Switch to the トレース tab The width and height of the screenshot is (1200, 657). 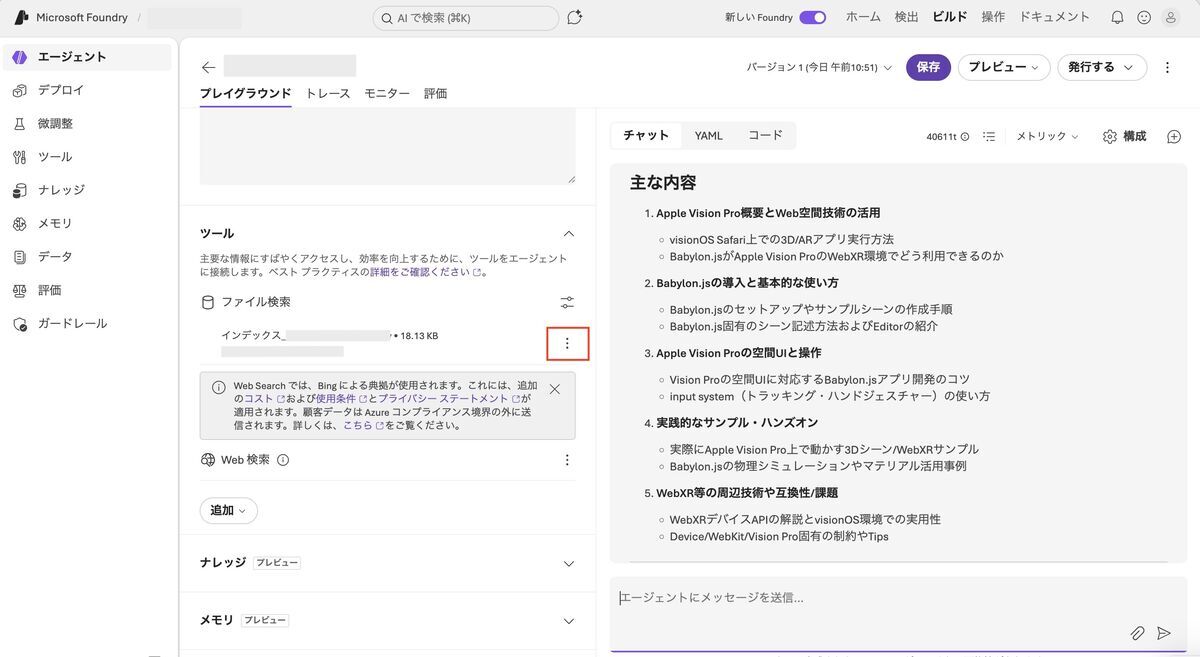pos(328,93)
